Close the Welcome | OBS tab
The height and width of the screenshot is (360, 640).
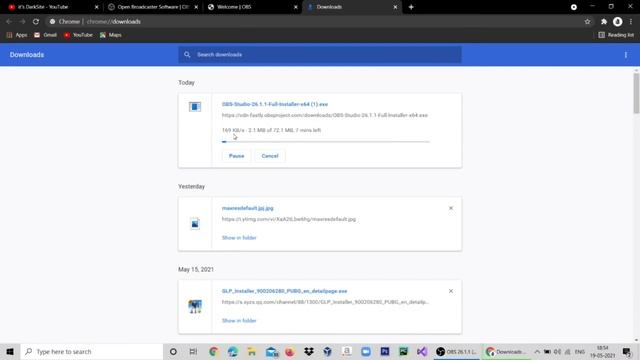pos(296,7)
